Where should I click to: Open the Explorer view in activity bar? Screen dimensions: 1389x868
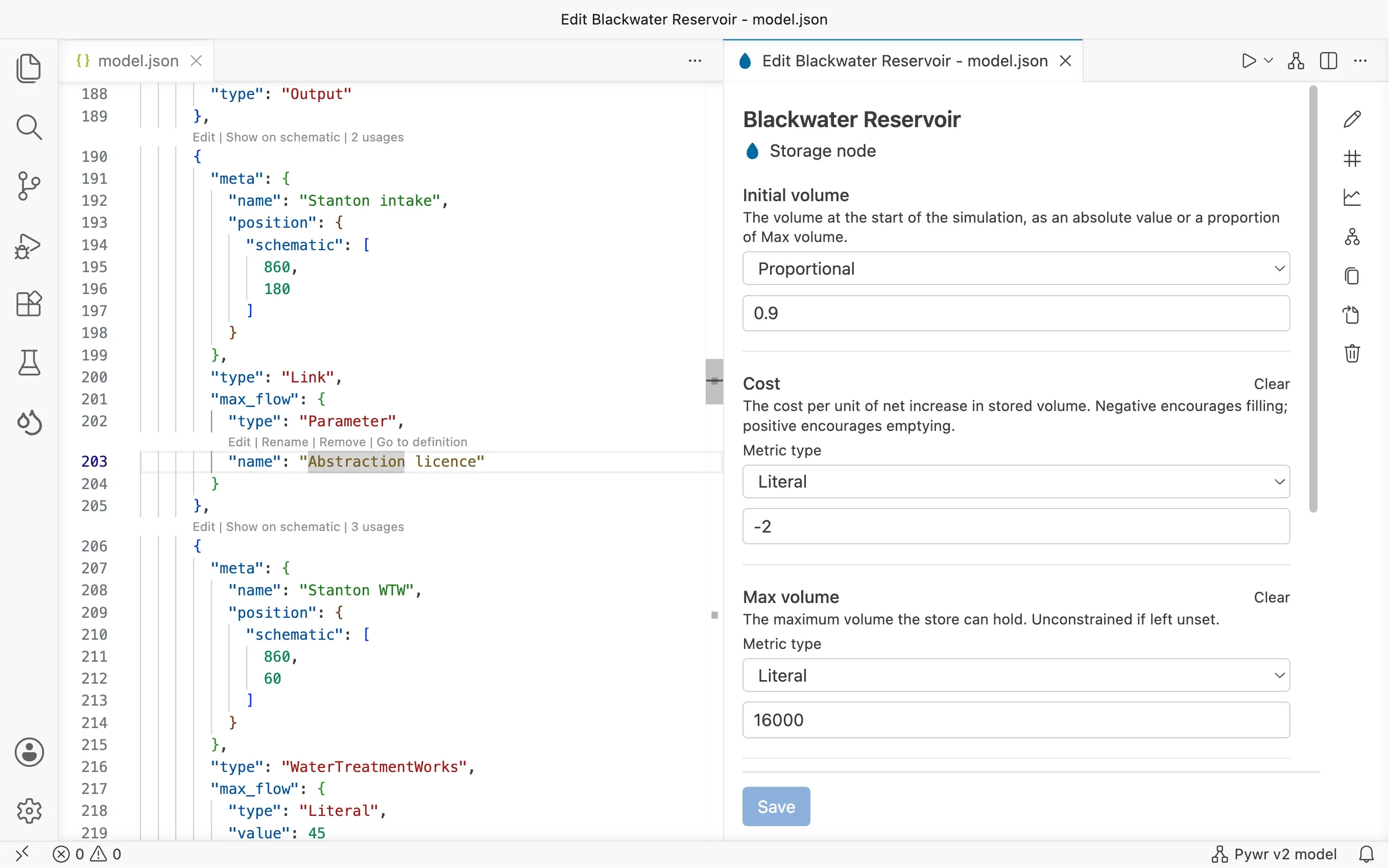29,68
